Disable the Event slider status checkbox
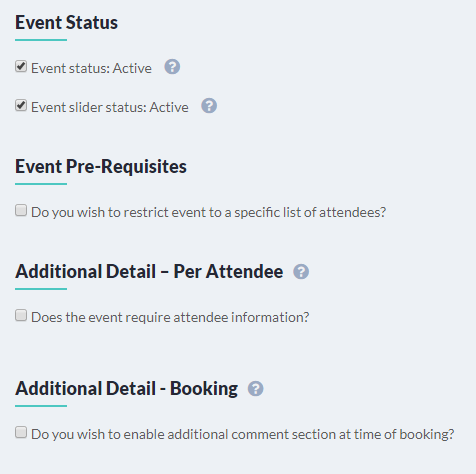This screenshot has height=474, width=476. 21,105
